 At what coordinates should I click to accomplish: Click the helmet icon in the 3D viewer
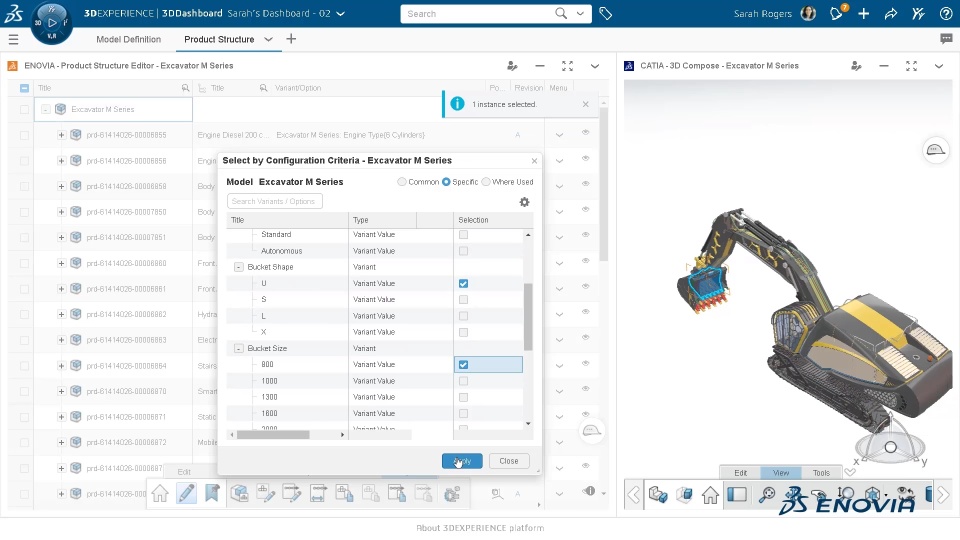tap(936, 150)
